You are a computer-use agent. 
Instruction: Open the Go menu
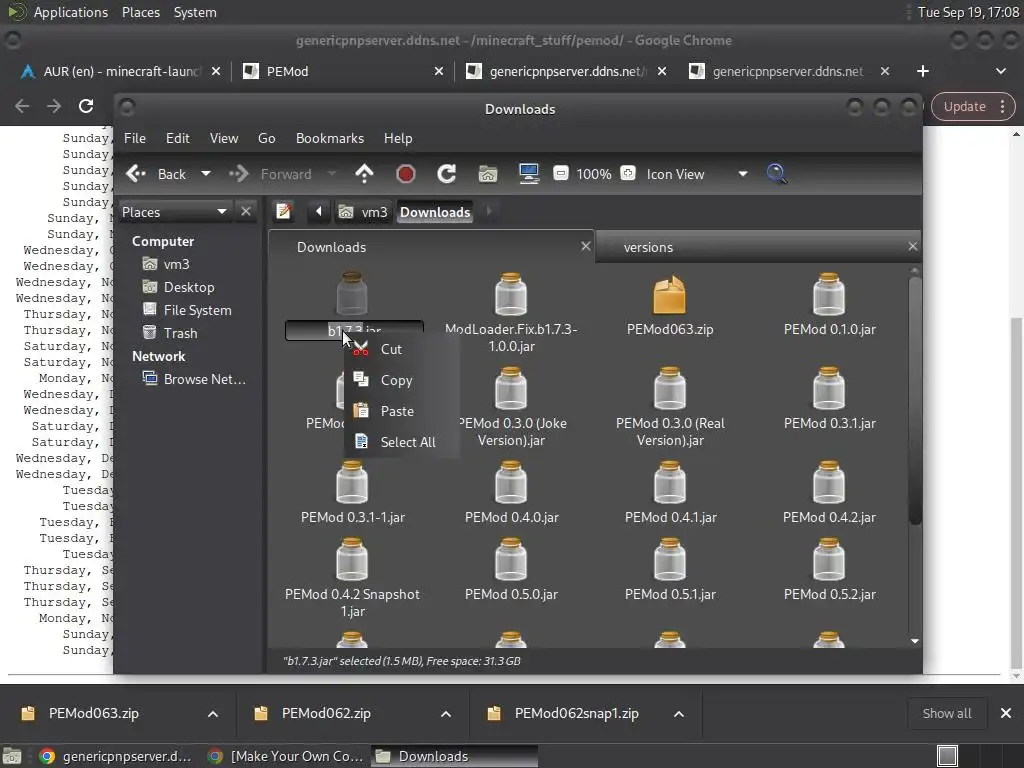(x=266, y=138)
